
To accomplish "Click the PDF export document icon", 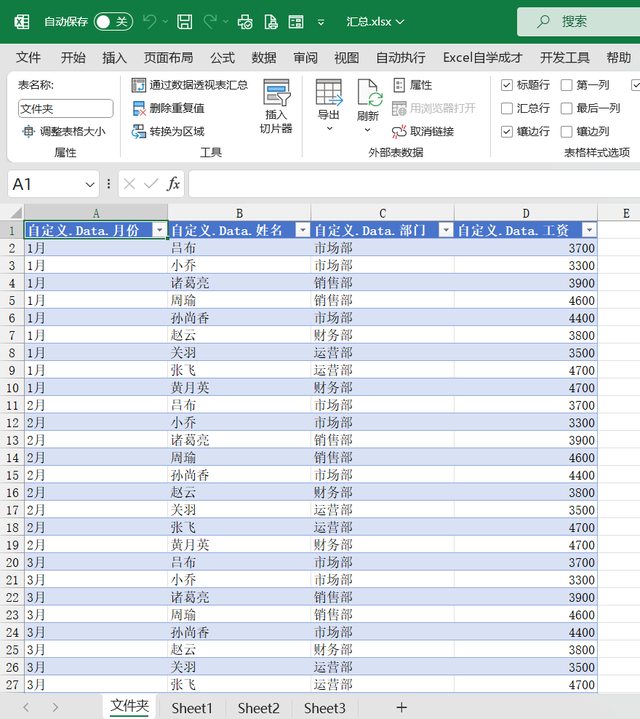I will (271, 22).
